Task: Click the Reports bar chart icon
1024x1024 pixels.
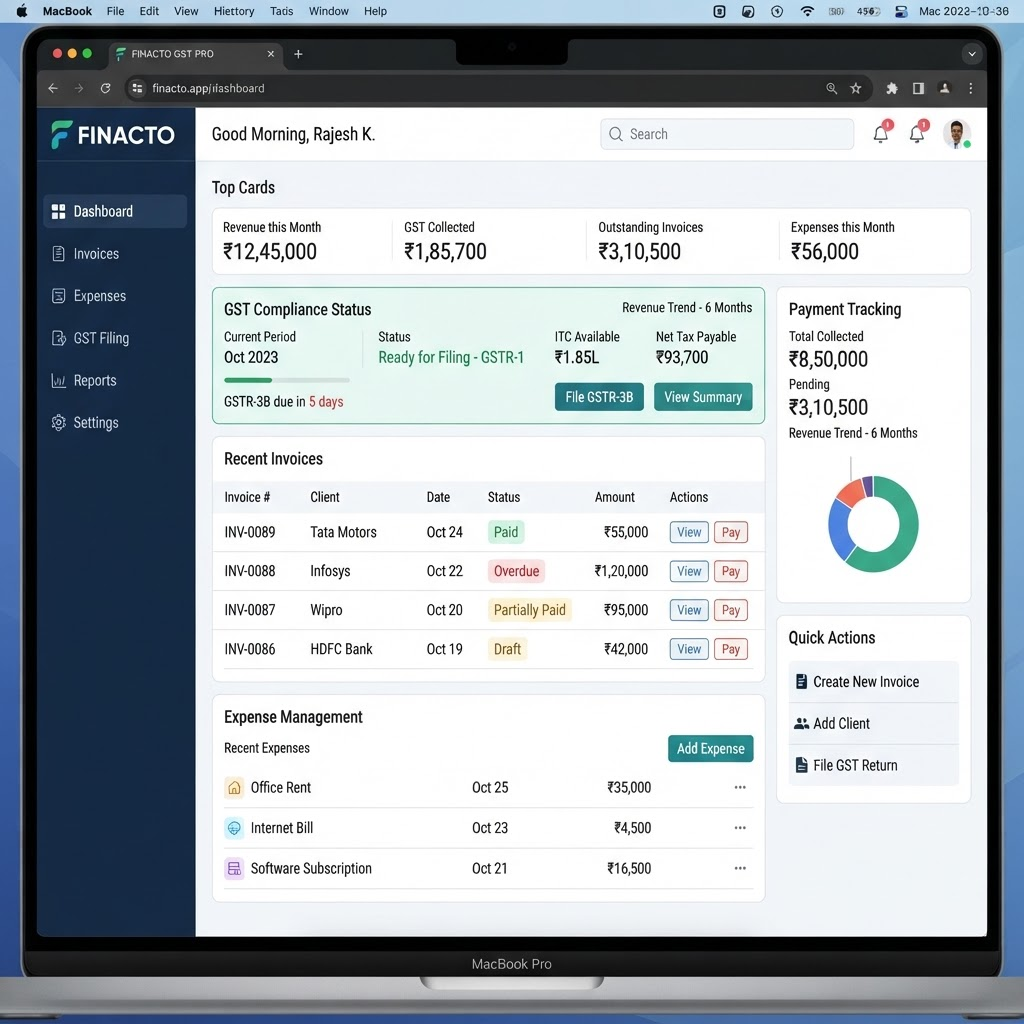Action: [x=58, y=381]
